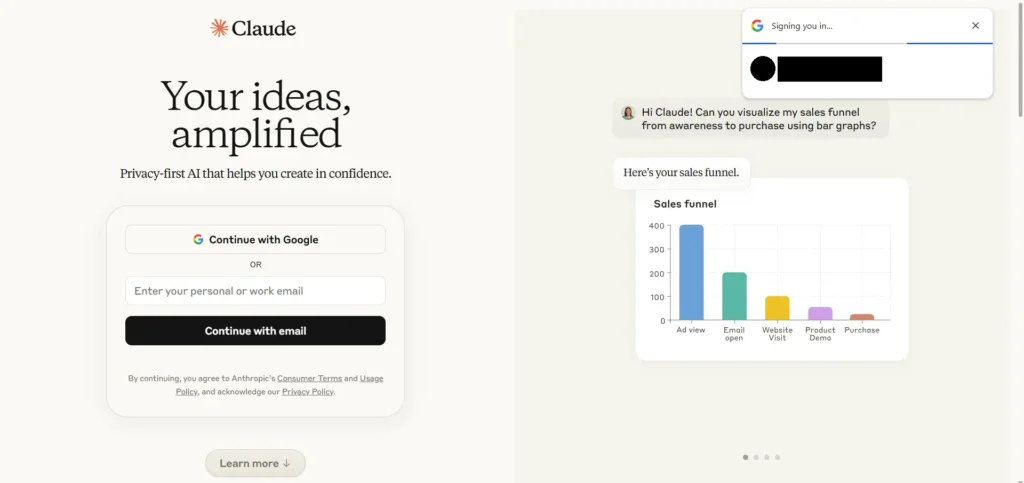Jump to the fourth carousel dot
1024x483 pixels.
pyautogui.click(x=778, y=457)
